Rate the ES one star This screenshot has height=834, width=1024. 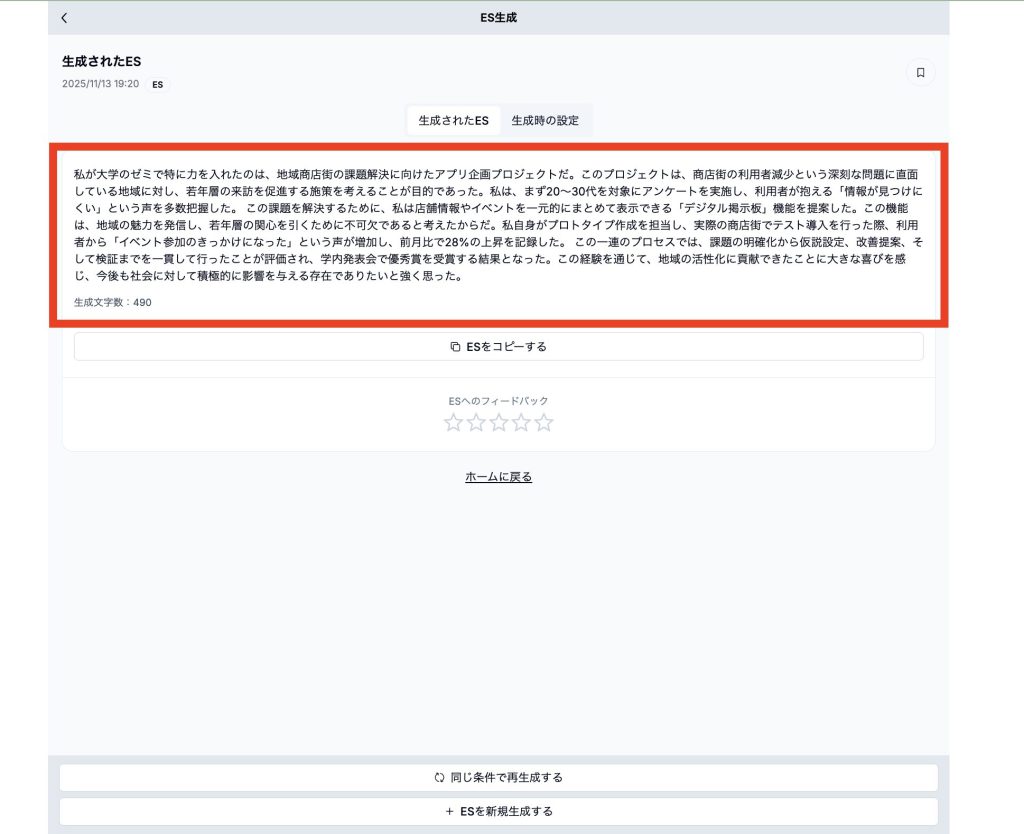[x=453, y=422]
